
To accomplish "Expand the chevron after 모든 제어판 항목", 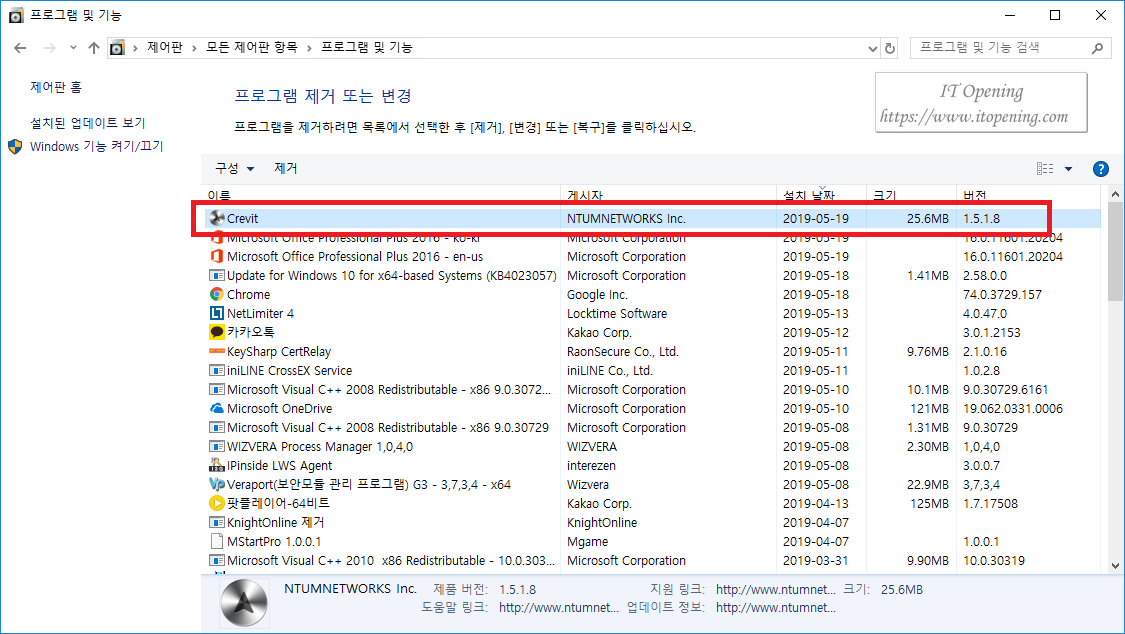I will point(309,48).
